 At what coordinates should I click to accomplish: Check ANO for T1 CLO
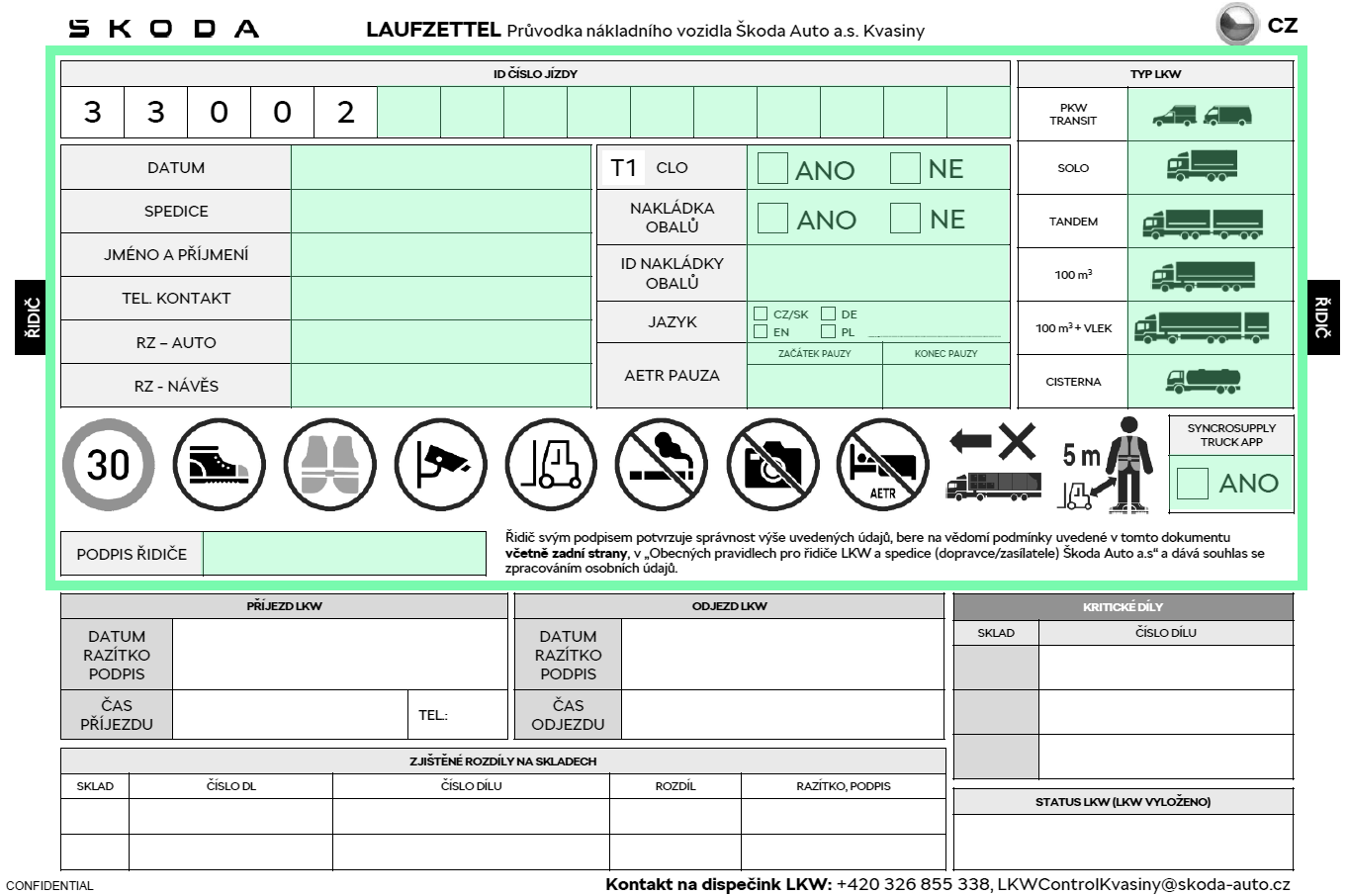click(x=772, y=168)
